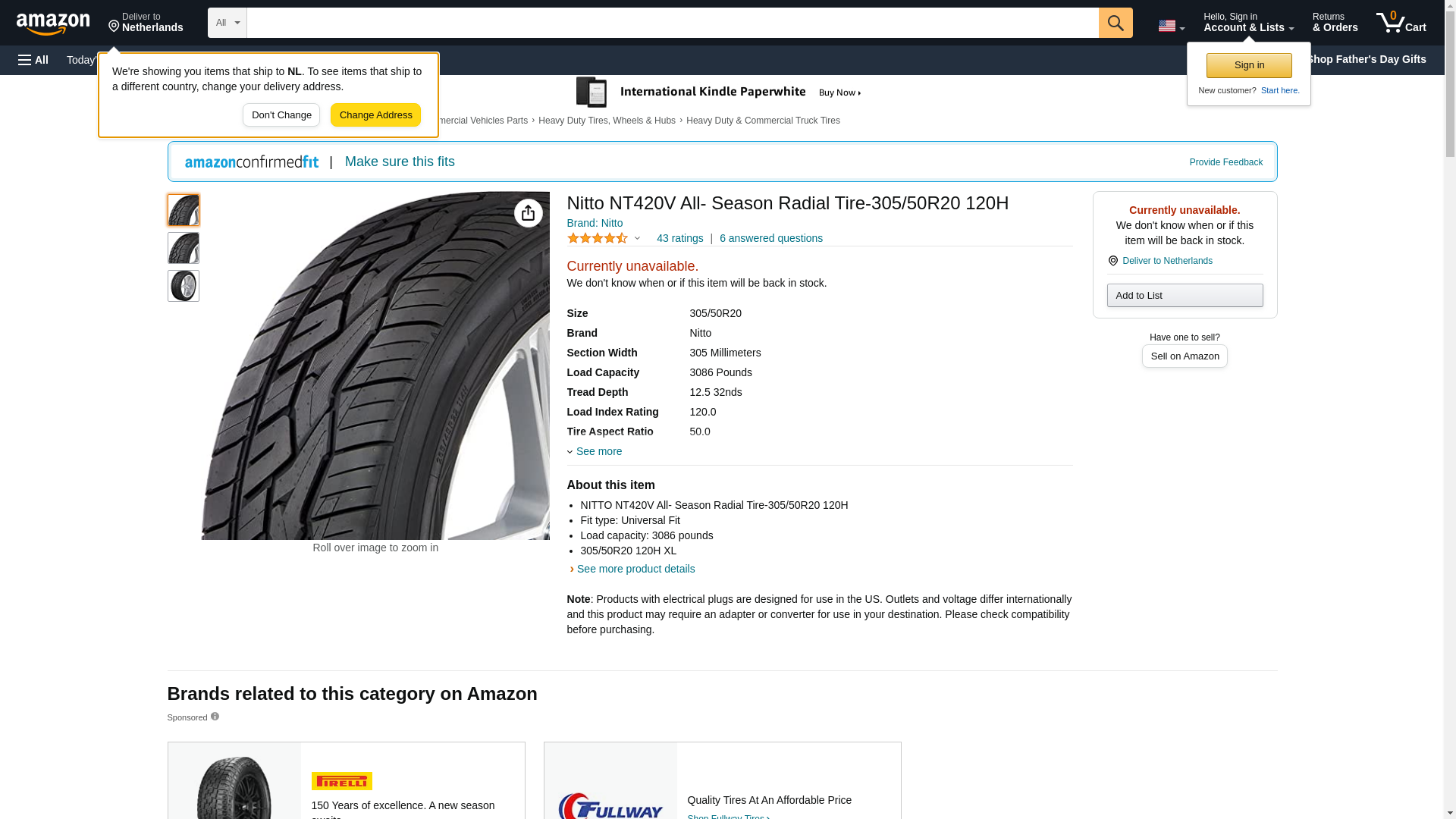Viewport: 1456px width, 819px height.
Task: Click the sponsored info icon
Action: tap(215, 717)
